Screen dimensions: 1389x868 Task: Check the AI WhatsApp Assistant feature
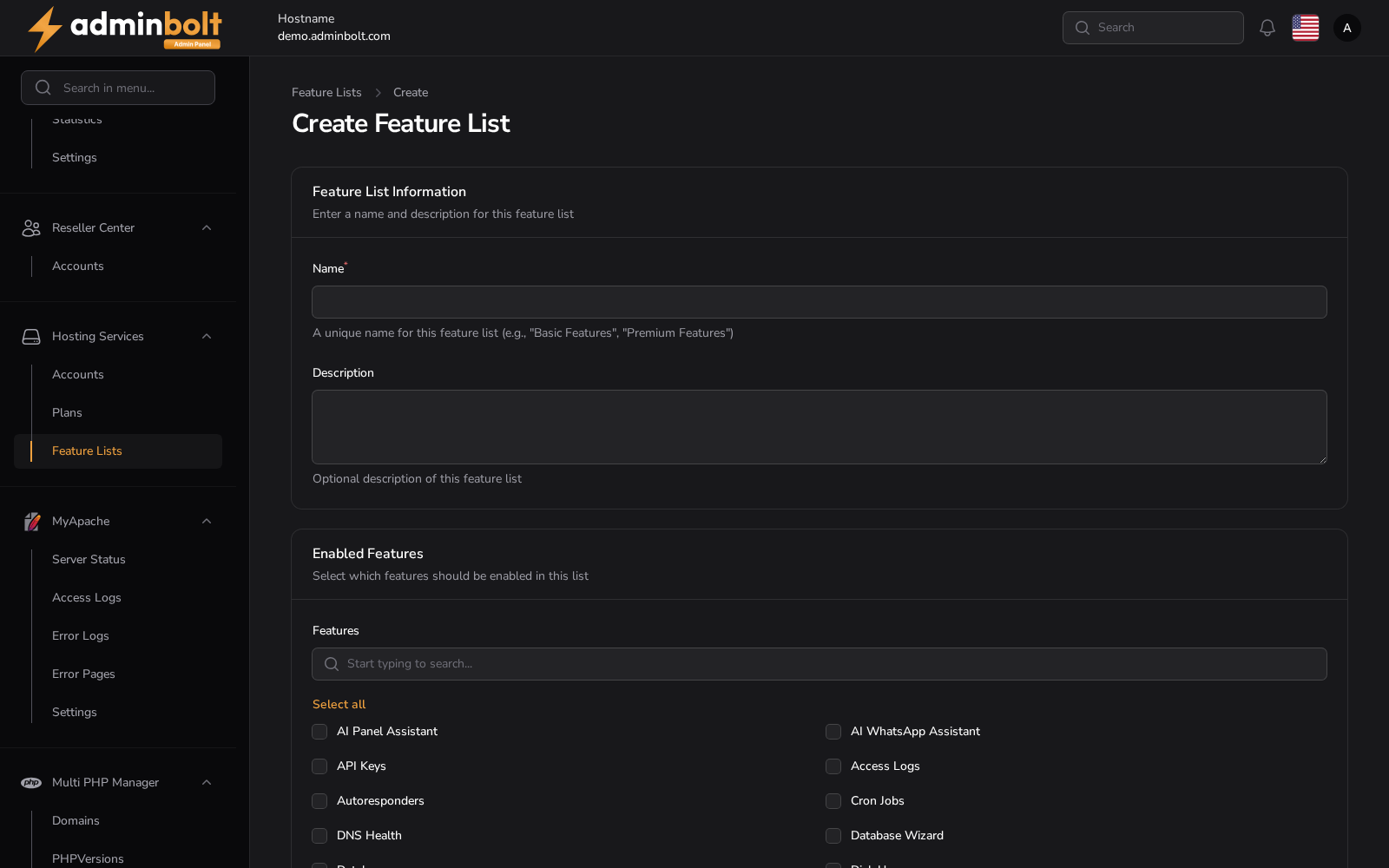(833, 732)
